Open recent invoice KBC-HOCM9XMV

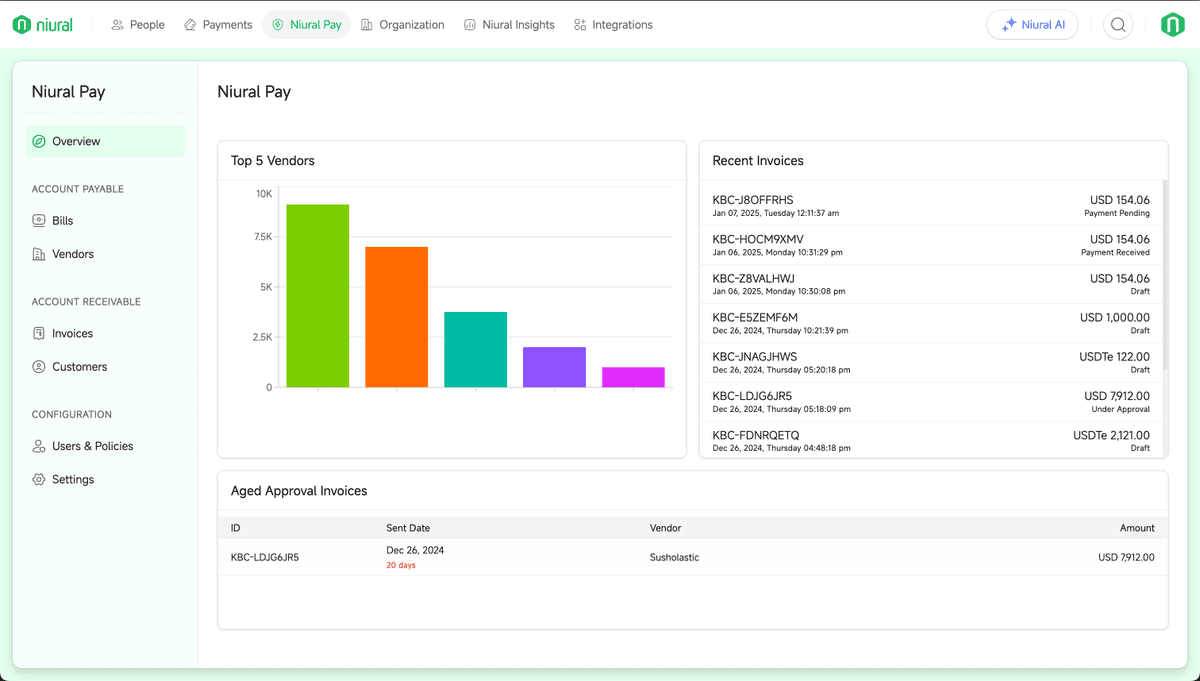click(931, 245)
